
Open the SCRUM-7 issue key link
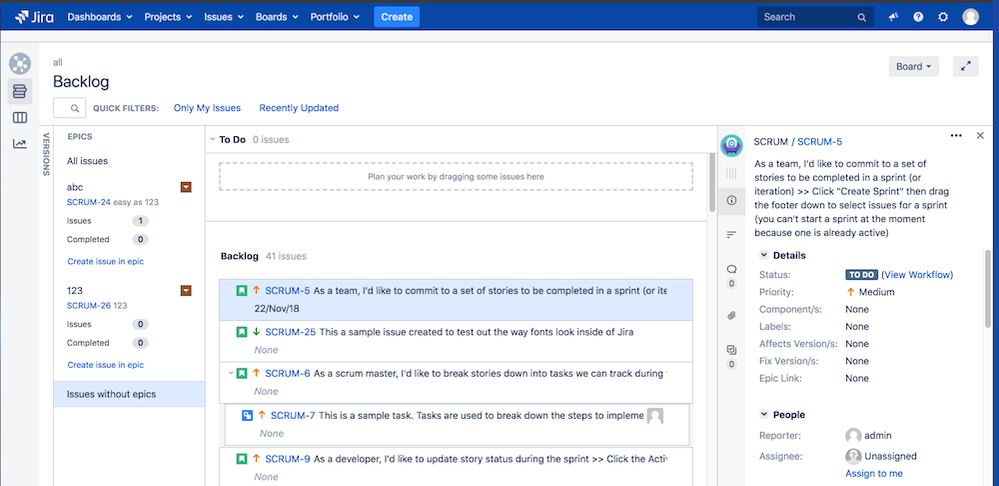[293, 416]
